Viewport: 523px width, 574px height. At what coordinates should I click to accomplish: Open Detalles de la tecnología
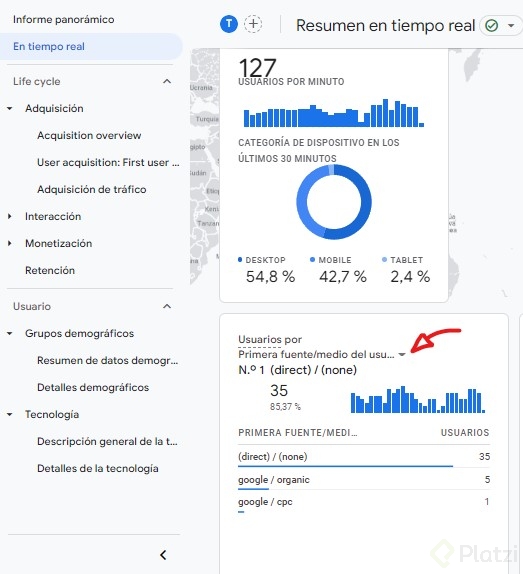point(98,469)
